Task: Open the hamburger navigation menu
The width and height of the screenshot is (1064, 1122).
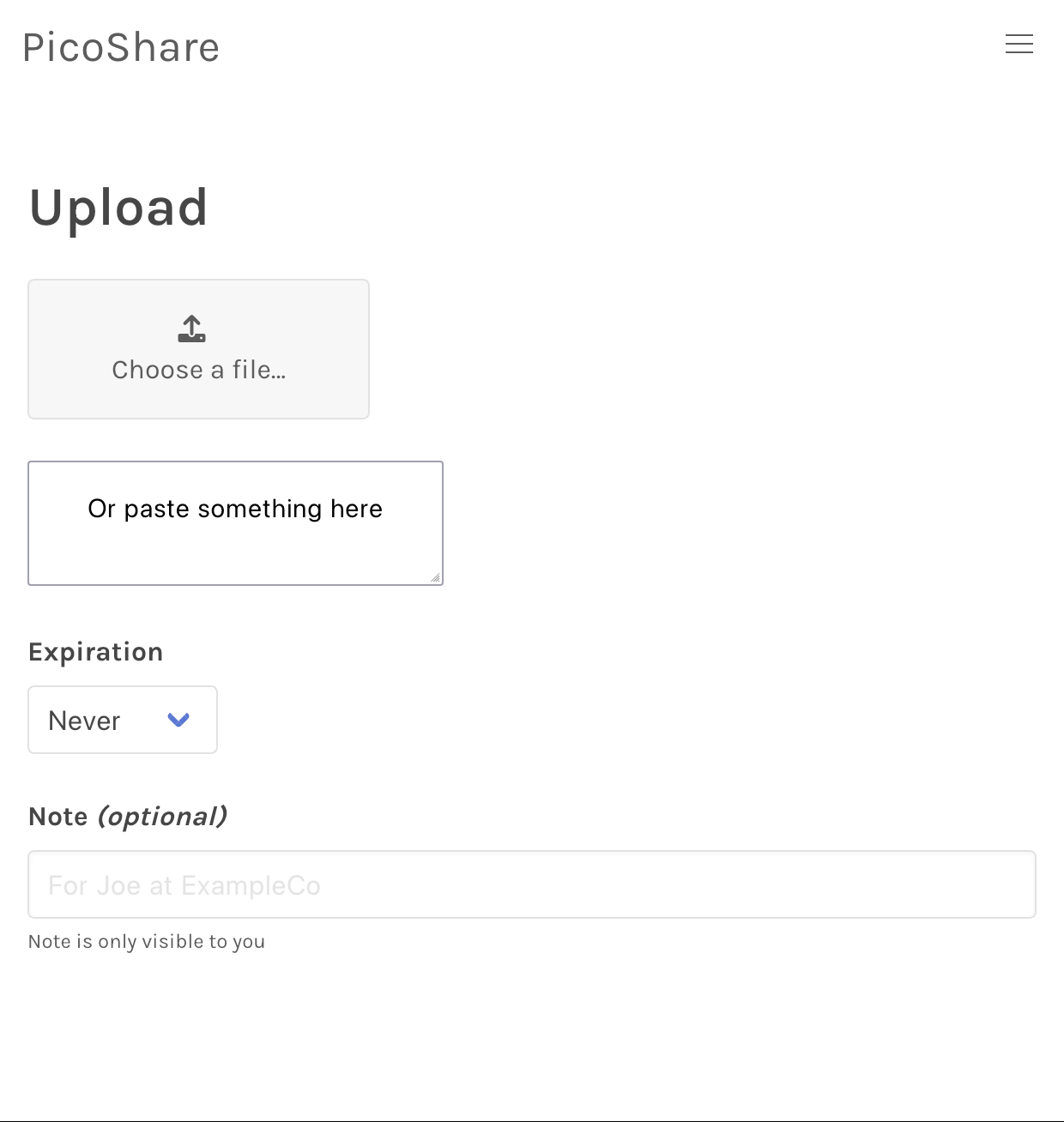Action: click(x=1019, y=45)
